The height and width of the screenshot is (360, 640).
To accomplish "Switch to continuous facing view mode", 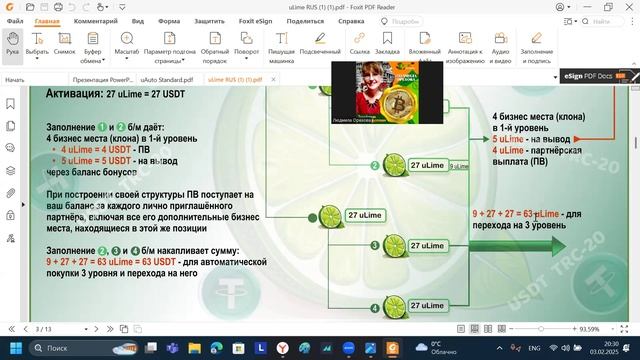I will pyautogui.click(x=502, y=329).
